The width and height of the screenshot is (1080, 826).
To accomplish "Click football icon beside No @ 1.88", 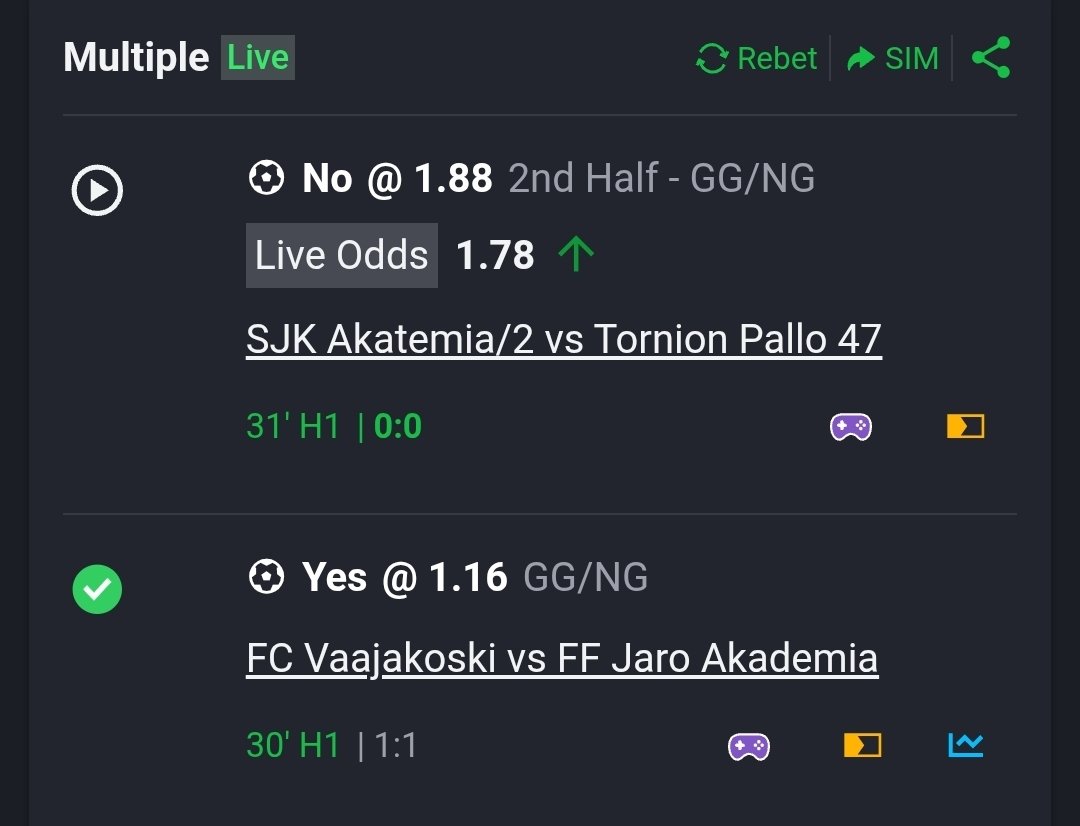I will point(266,178).
